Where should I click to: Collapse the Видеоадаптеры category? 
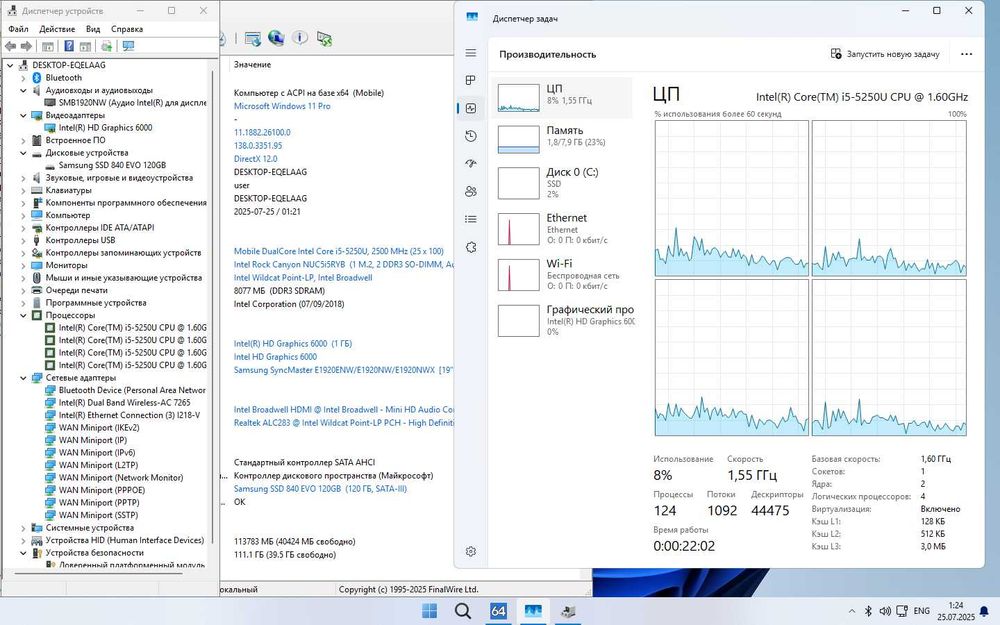24,115
